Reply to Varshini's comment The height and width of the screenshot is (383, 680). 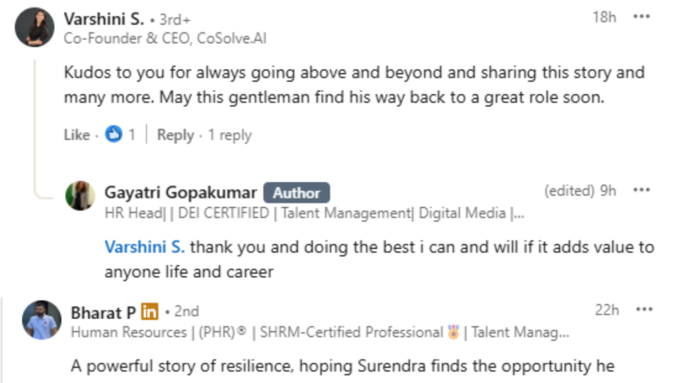(175, 135)
